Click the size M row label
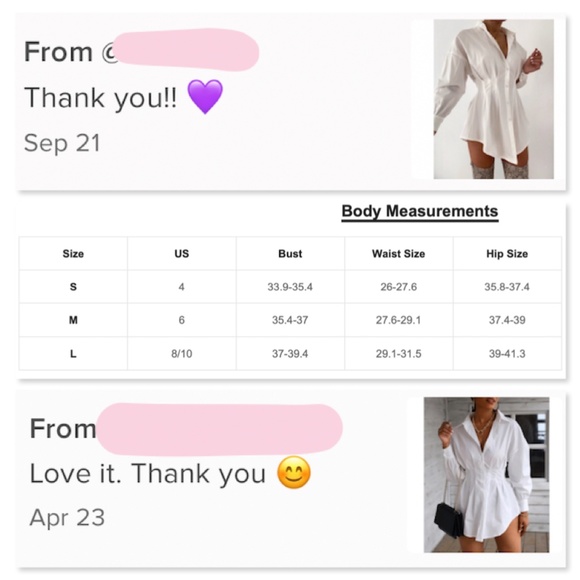The width and height of the screenshot is (580, 580). pos(73,320)
